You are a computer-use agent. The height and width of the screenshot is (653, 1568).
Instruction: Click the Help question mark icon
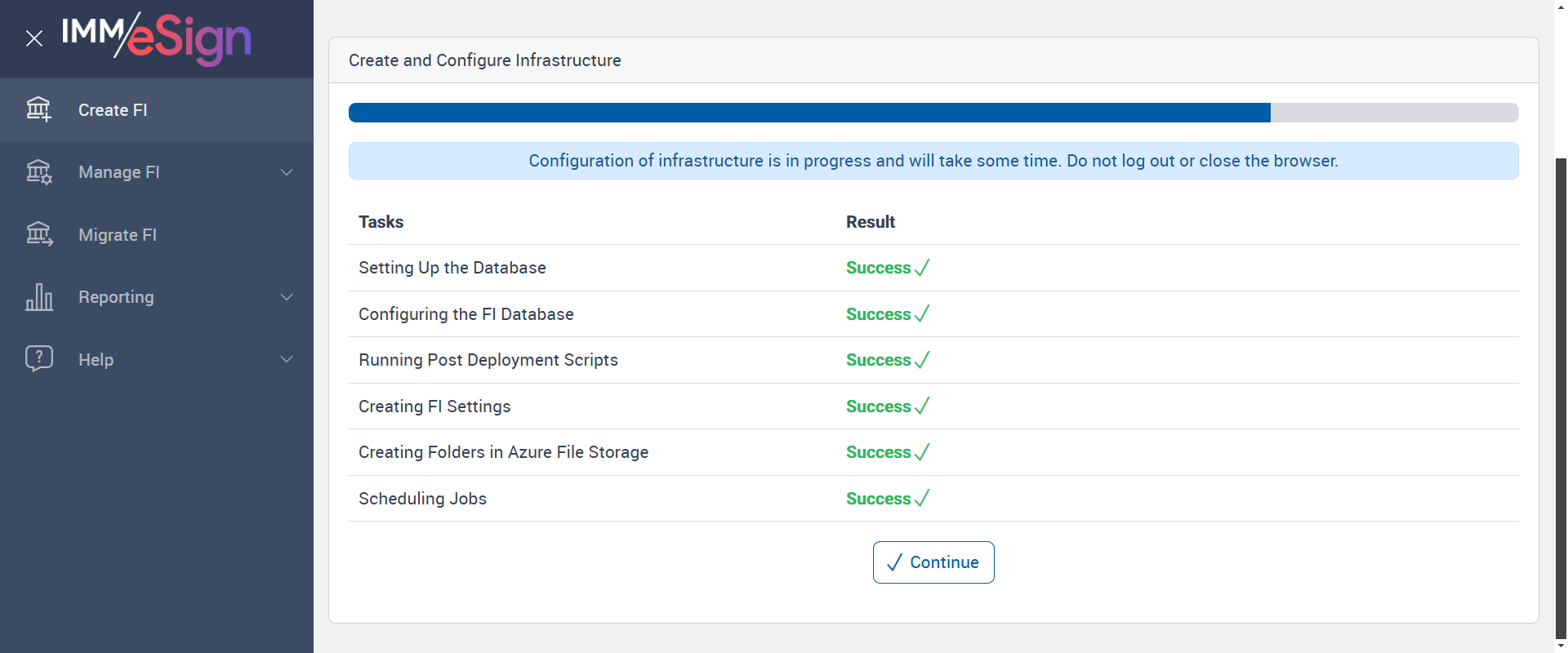point(38,358)
